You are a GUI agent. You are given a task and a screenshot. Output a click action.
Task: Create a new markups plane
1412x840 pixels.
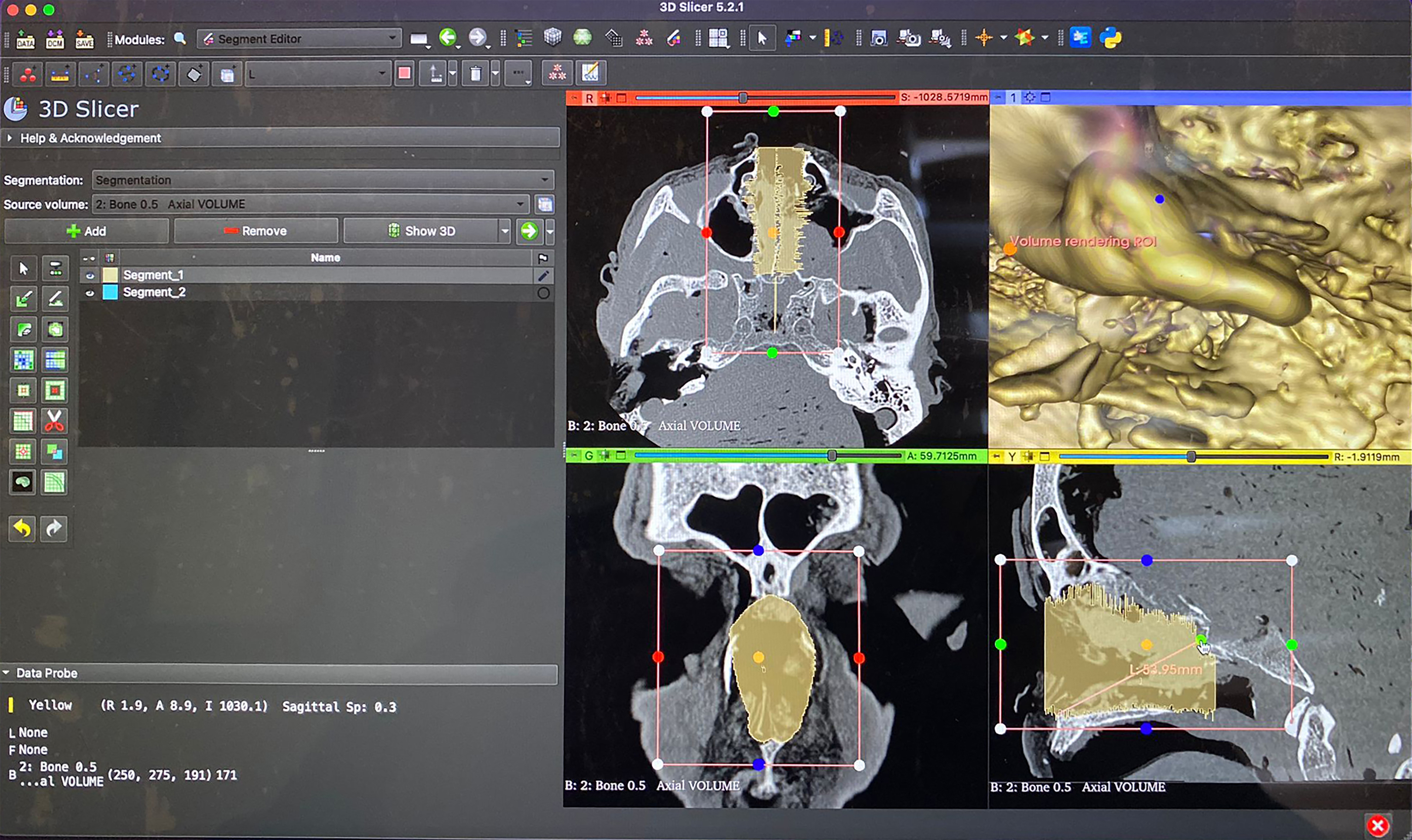point(194,74)
